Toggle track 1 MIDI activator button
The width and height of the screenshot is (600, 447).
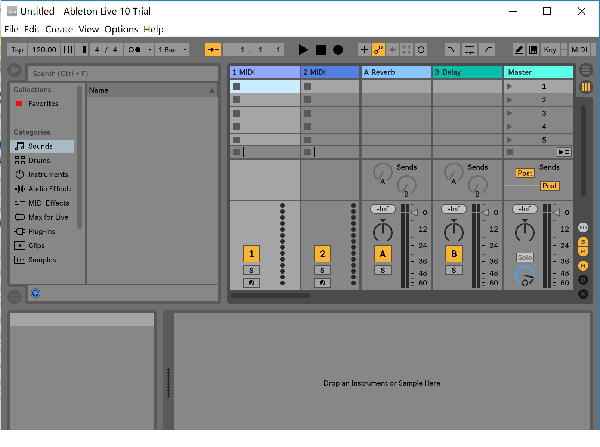(252, 254)
